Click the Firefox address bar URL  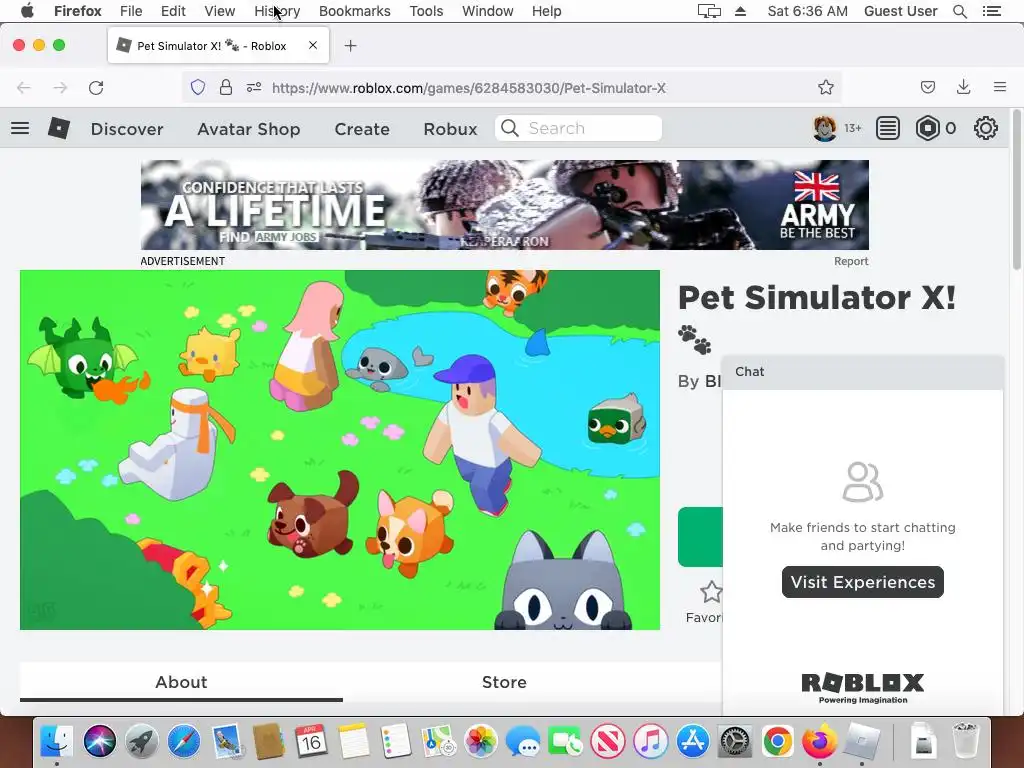point(469,88)
